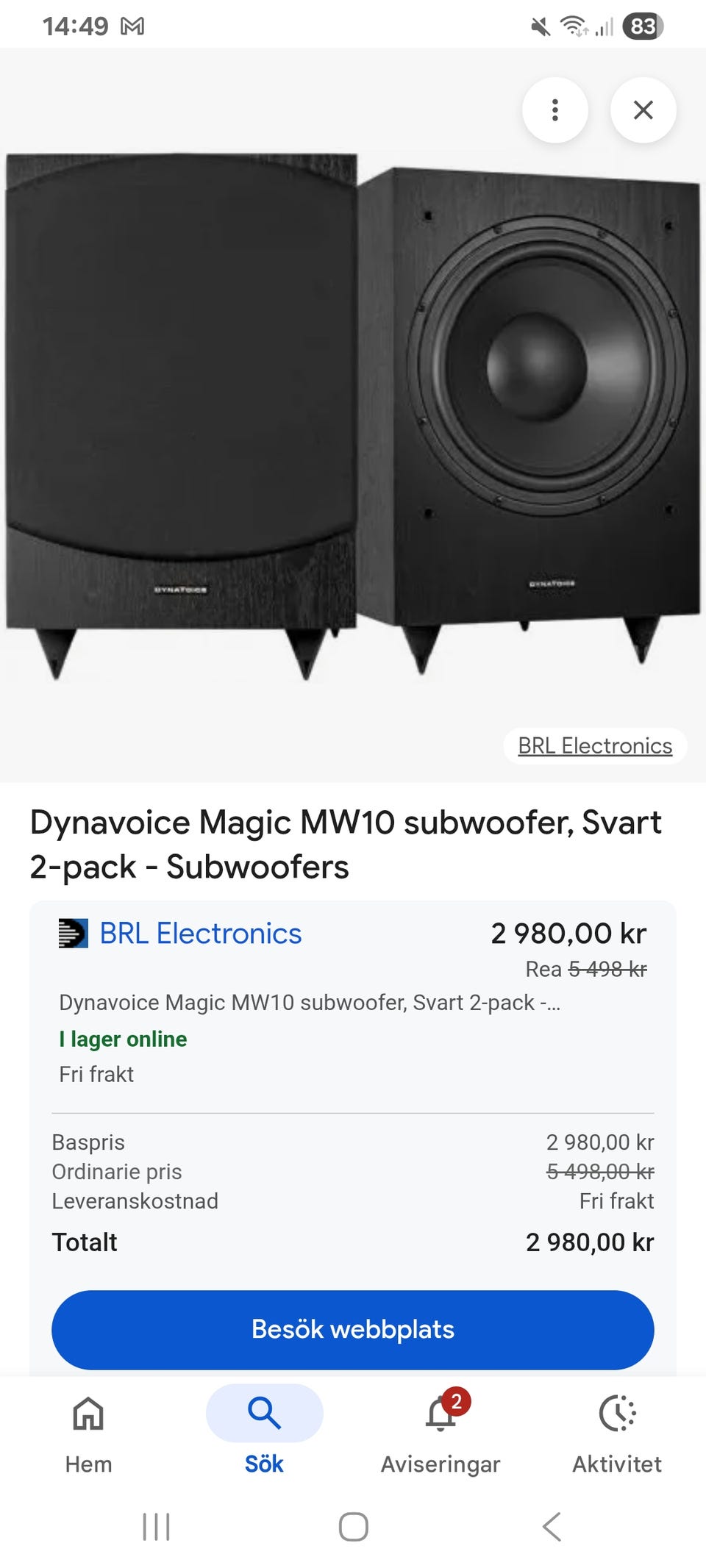This screenshot has width=706, height=1568.
Task: Tap the Android back navigation arrow
Action: (552, 1527)
